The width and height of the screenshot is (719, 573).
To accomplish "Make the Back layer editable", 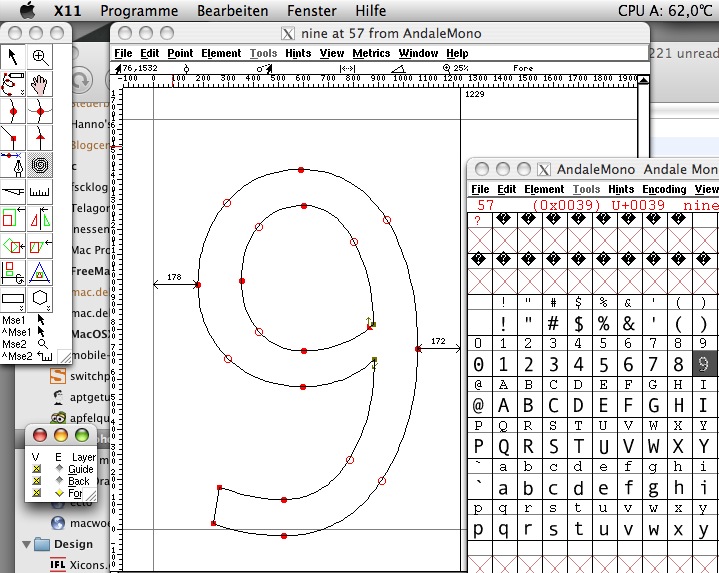I will pos(58,481).
